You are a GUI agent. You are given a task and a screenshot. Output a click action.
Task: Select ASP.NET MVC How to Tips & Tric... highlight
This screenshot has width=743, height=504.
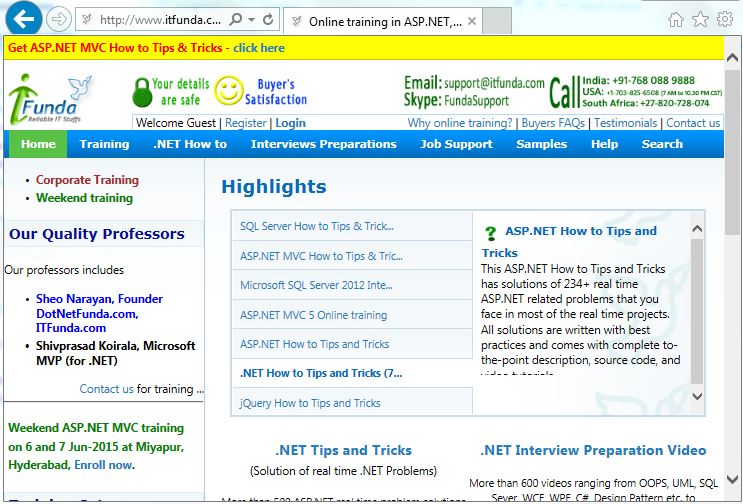point(352,256)
